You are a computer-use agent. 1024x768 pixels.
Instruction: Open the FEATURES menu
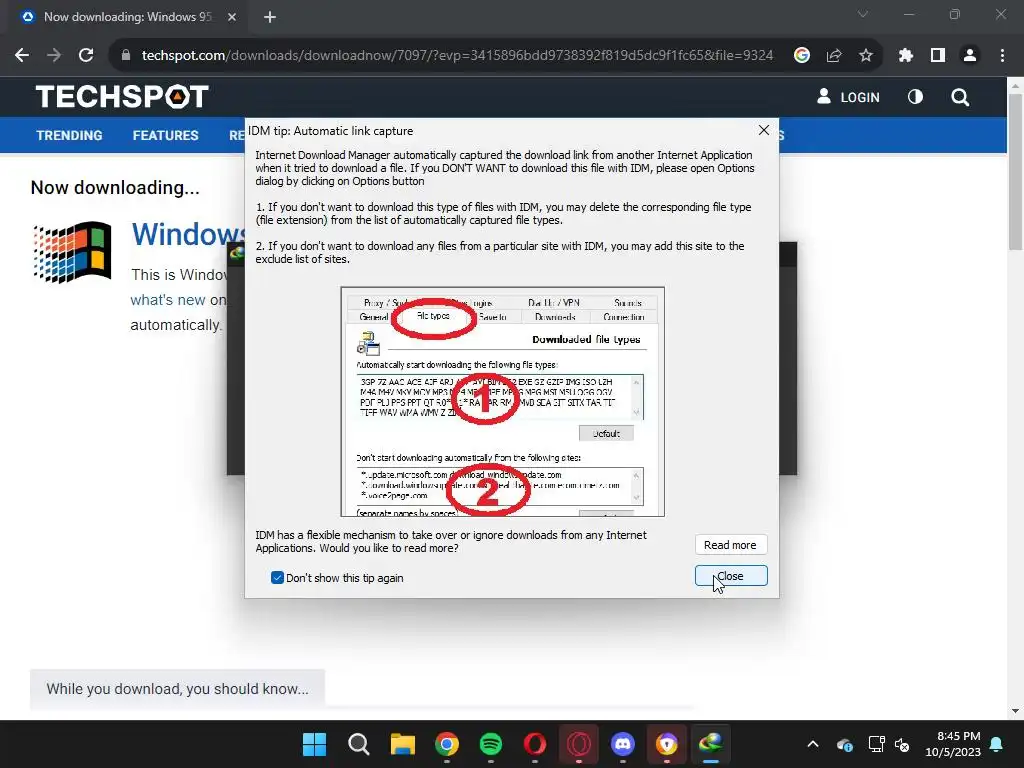click(165, 135)
